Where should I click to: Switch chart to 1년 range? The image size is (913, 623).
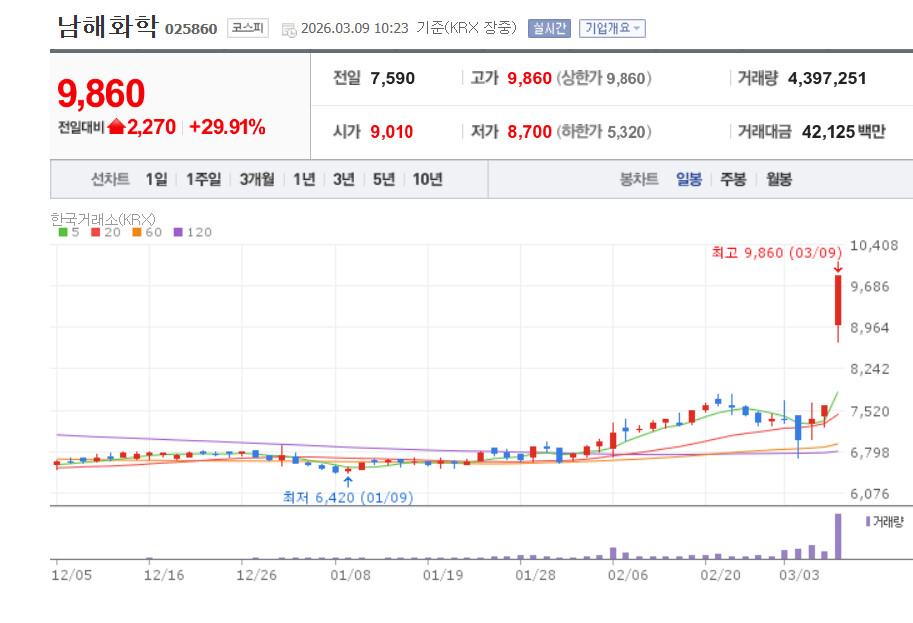click(304, 179)
